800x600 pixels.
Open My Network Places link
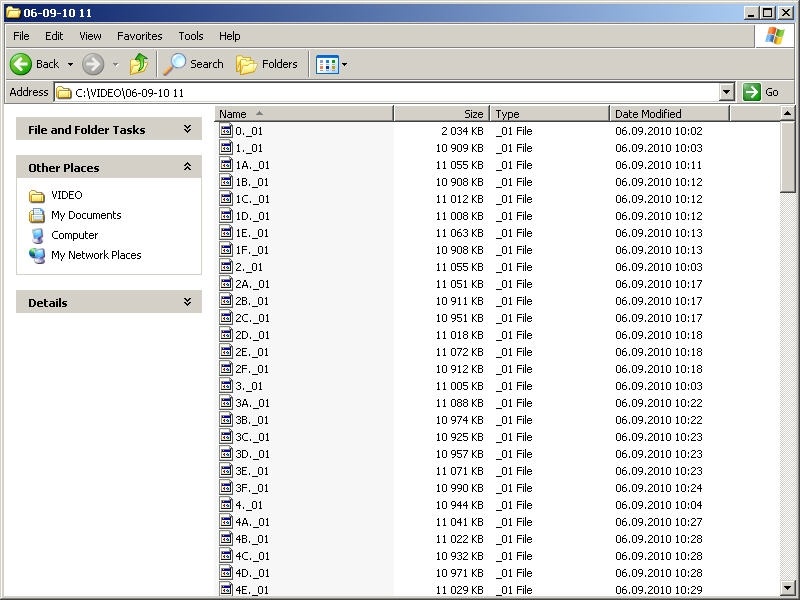pyautogui.click(x=95, y=255)
